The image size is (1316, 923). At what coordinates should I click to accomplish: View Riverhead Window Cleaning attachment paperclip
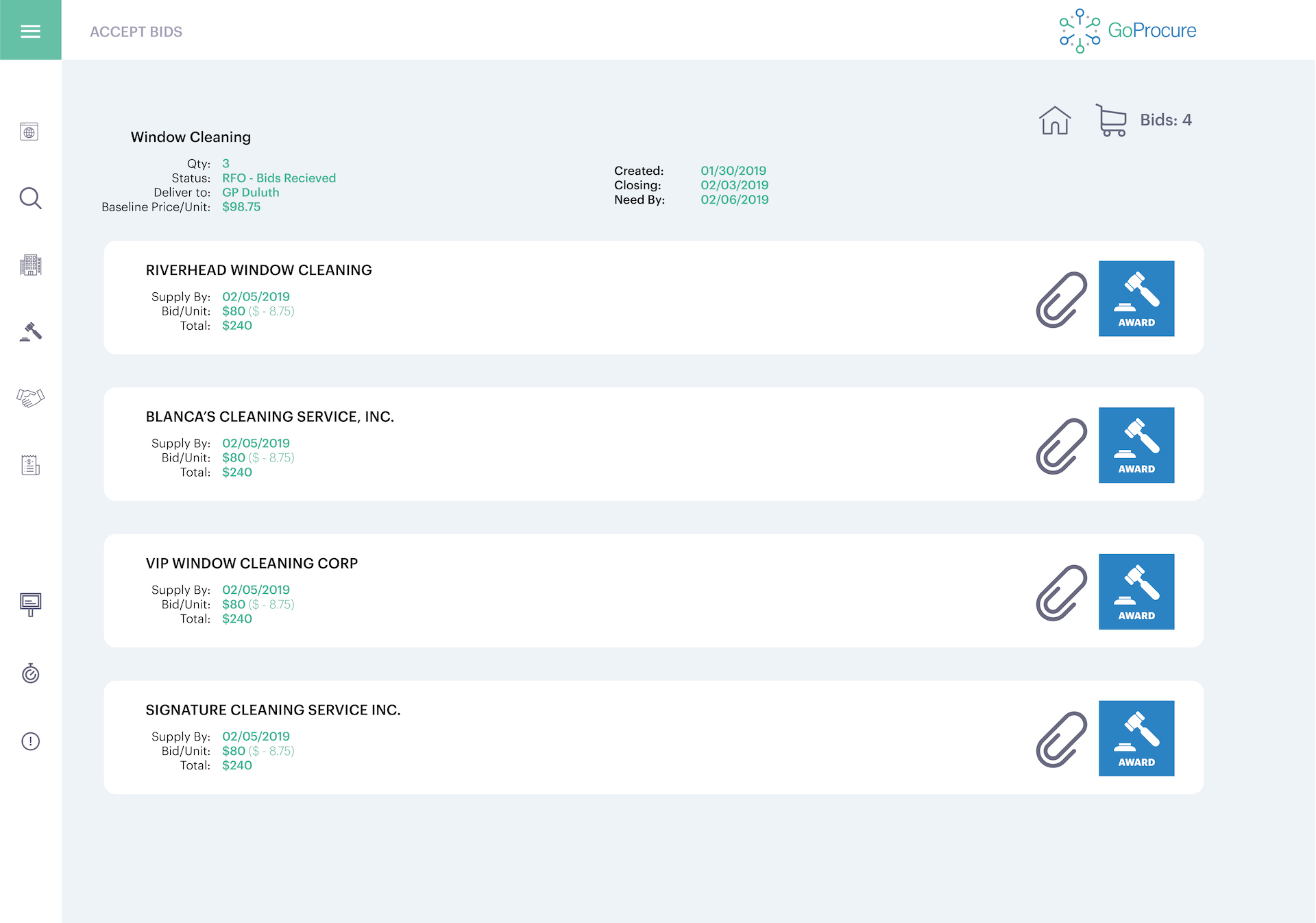[x=1061, y=300]
